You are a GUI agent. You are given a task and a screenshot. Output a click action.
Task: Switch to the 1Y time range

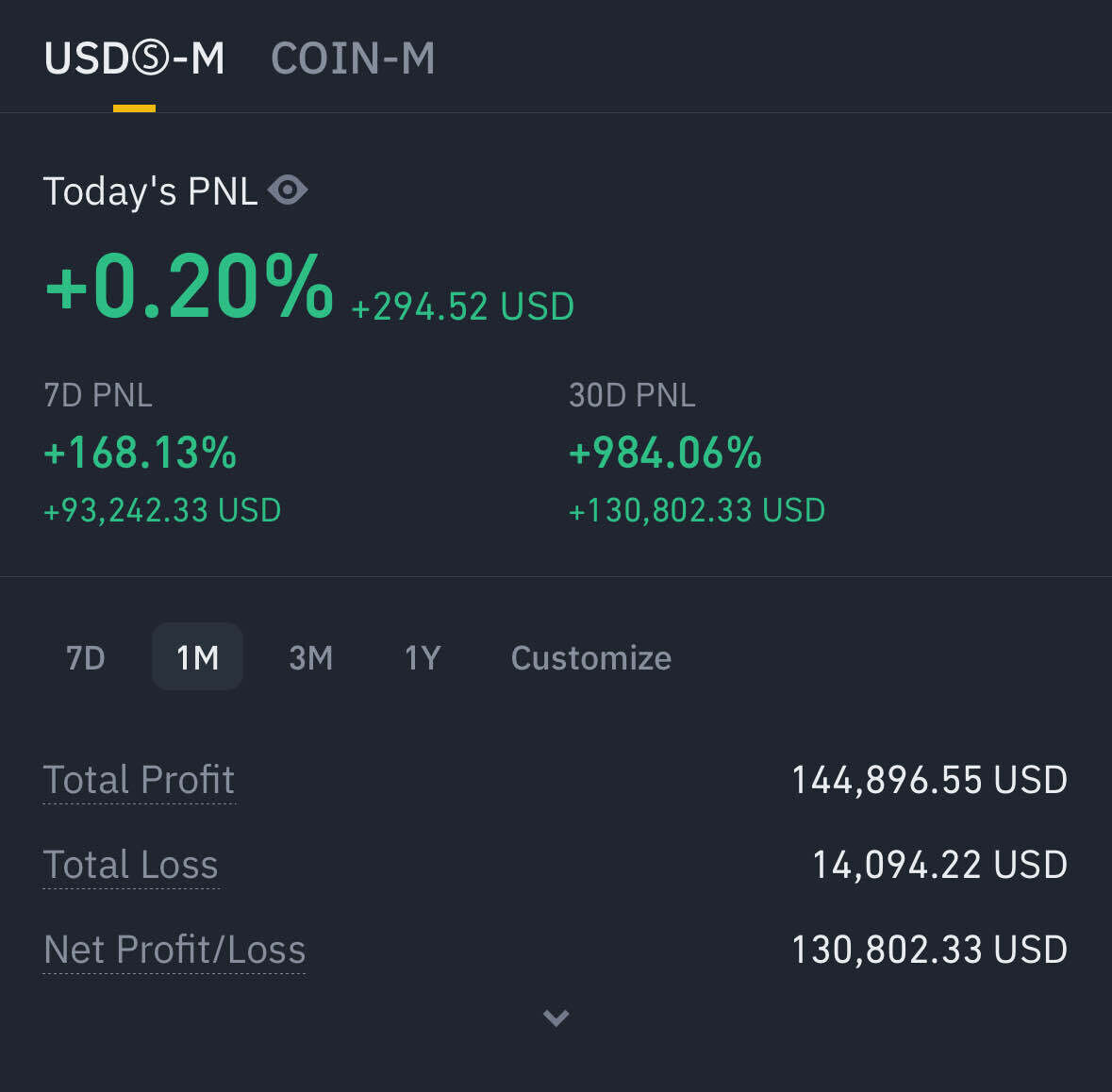(423, 657)
